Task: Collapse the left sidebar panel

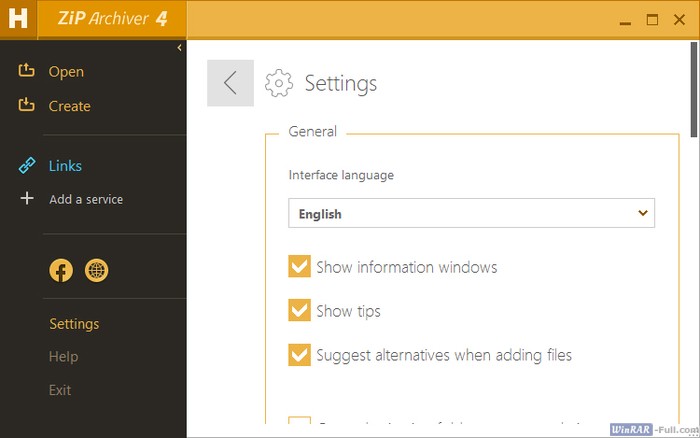Action: coord(179,47)
